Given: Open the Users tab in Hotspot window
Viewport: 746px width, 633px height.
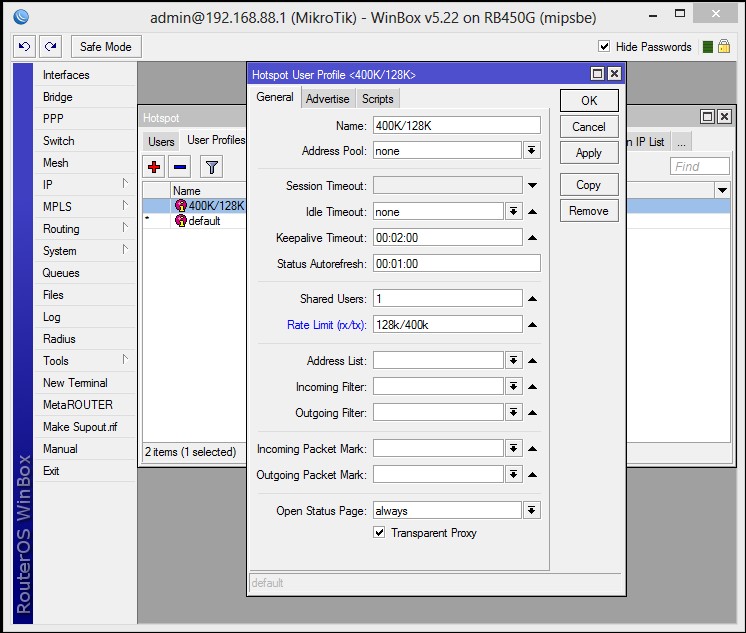Looking at the screenshot, I should [161, 142].
